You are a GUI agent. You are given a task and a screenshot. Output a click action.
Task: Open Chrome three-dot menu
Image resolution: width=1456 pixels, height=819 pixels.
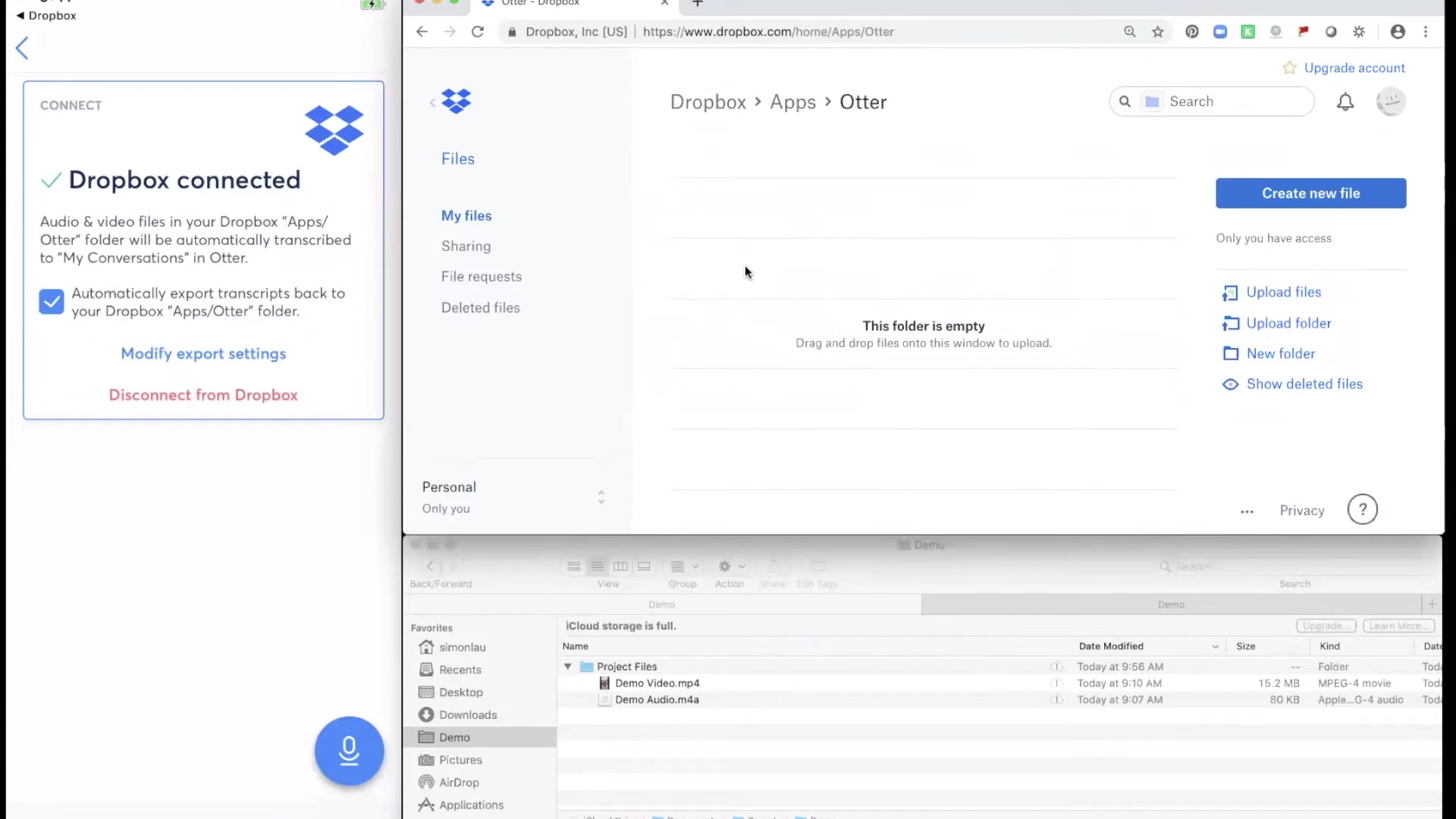tap(1426, 32)
